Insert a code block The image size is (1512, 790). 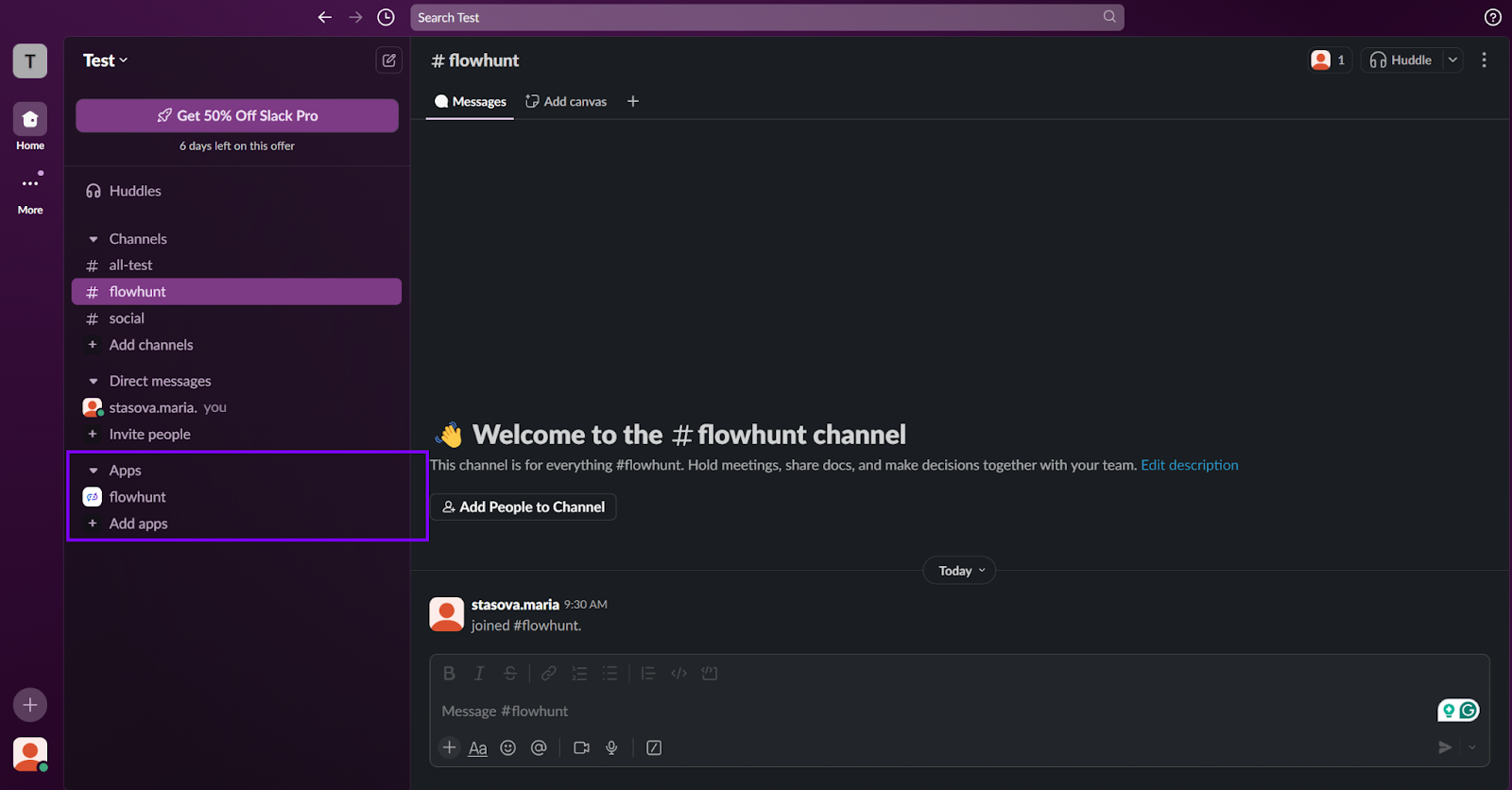(x=710, y=673)
